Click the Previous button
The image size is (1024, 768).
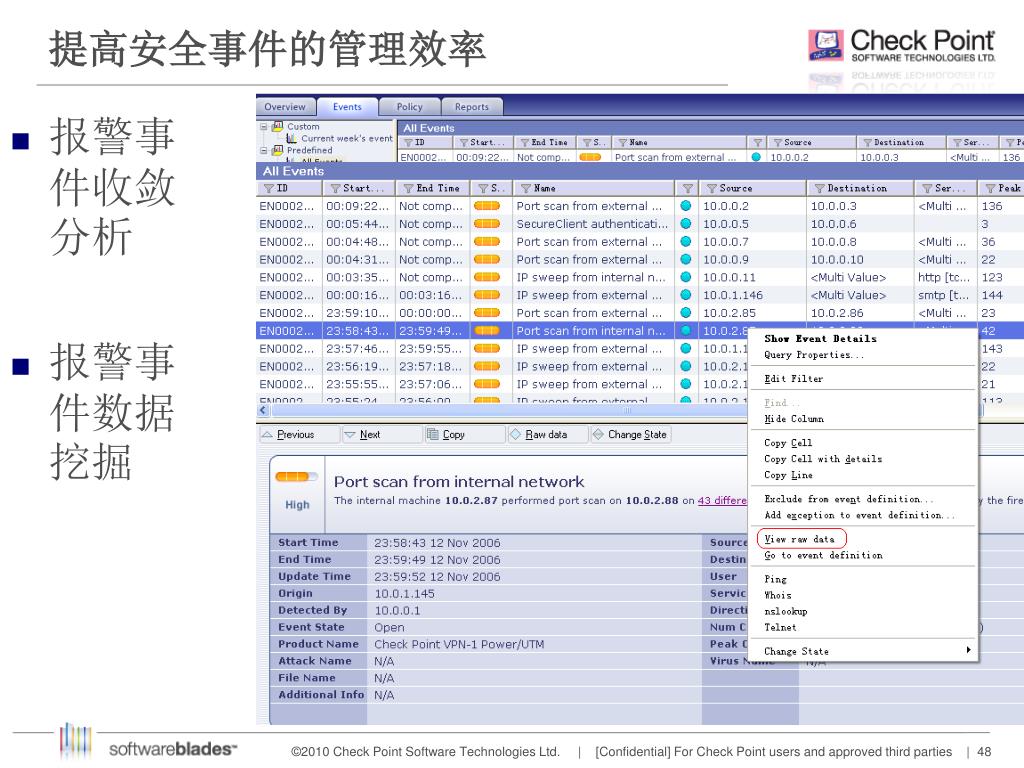coord(300,434)
